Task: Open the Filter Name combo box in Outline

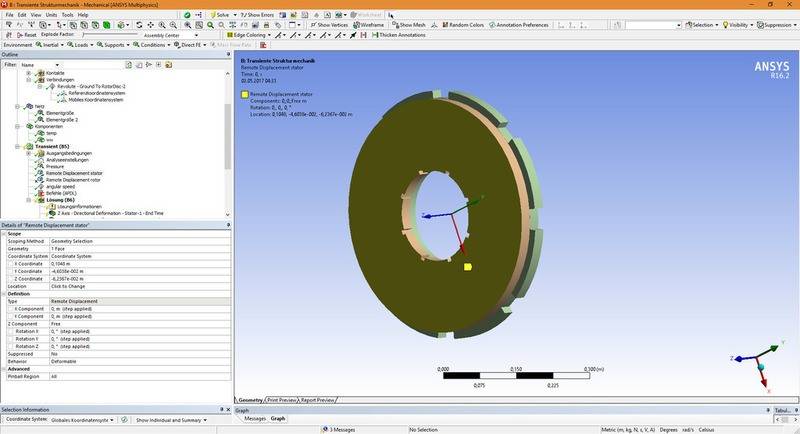Action: pyautogui.click(x=40, y=65)
